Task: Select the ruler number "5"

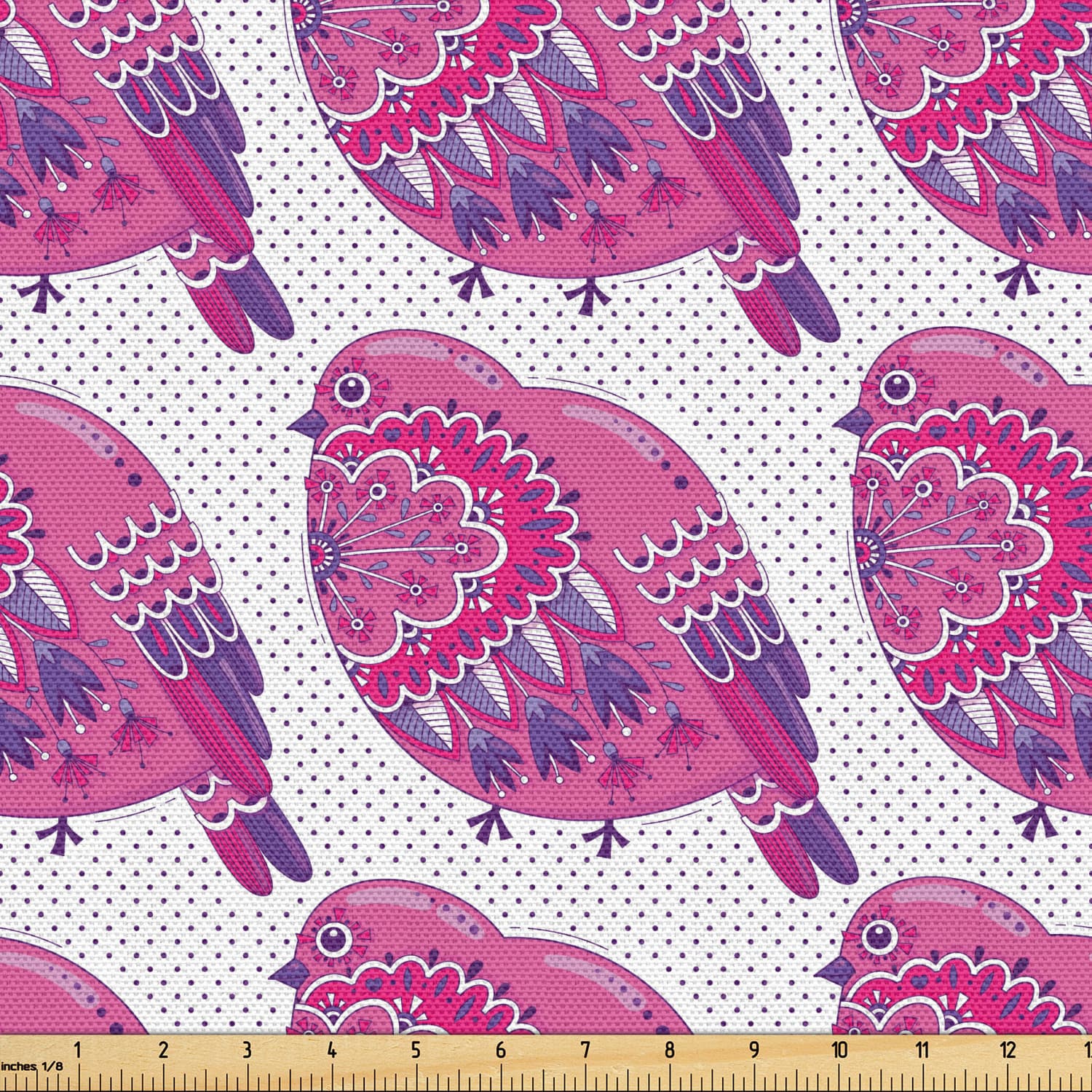Action: pos(416,1050)
